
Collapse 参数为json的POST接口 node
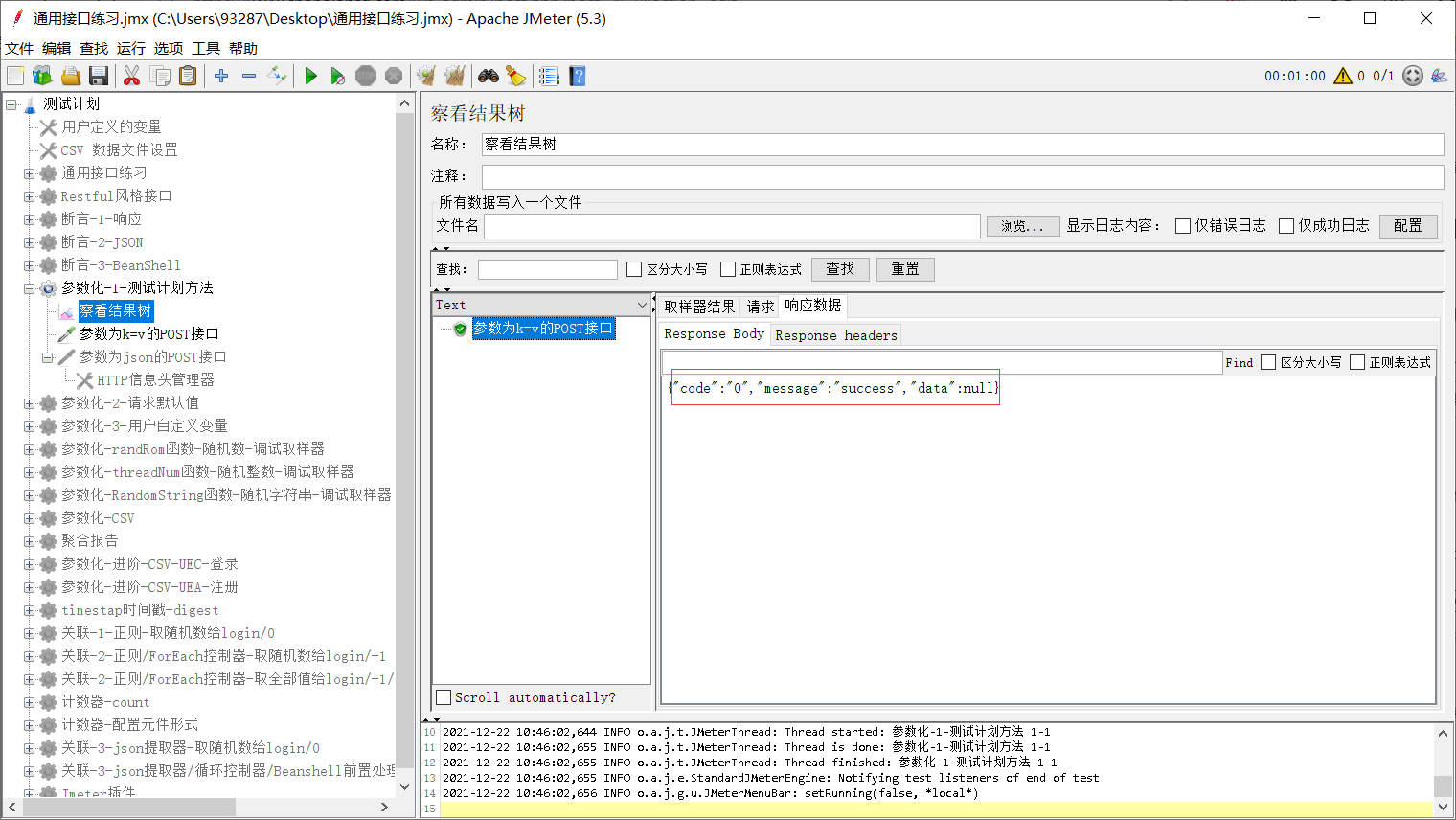48,357
